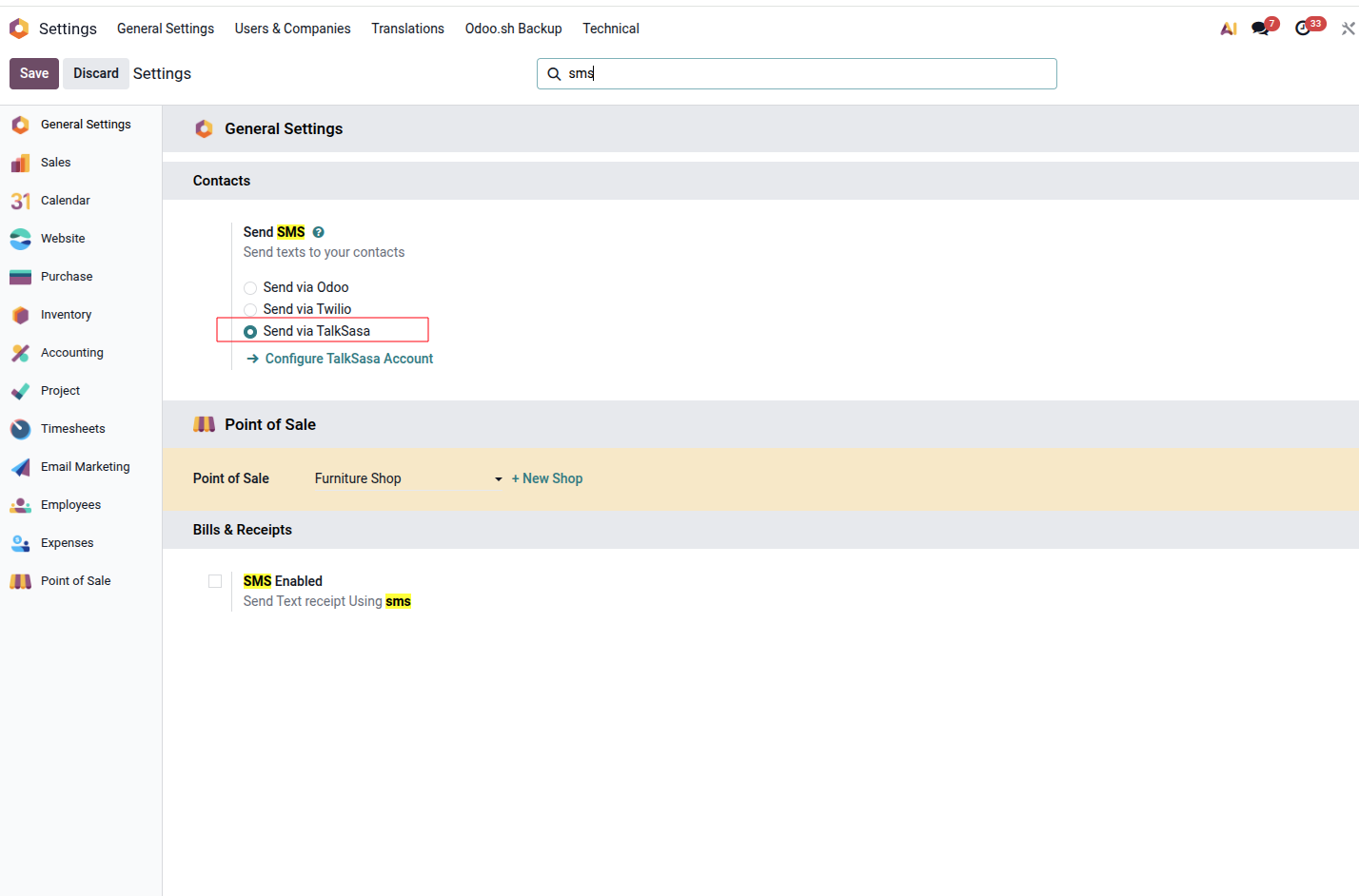The width and height of the screenshot is (1359, 896).
Task: Click the Settings search input field
Action: tap(797, 73)
